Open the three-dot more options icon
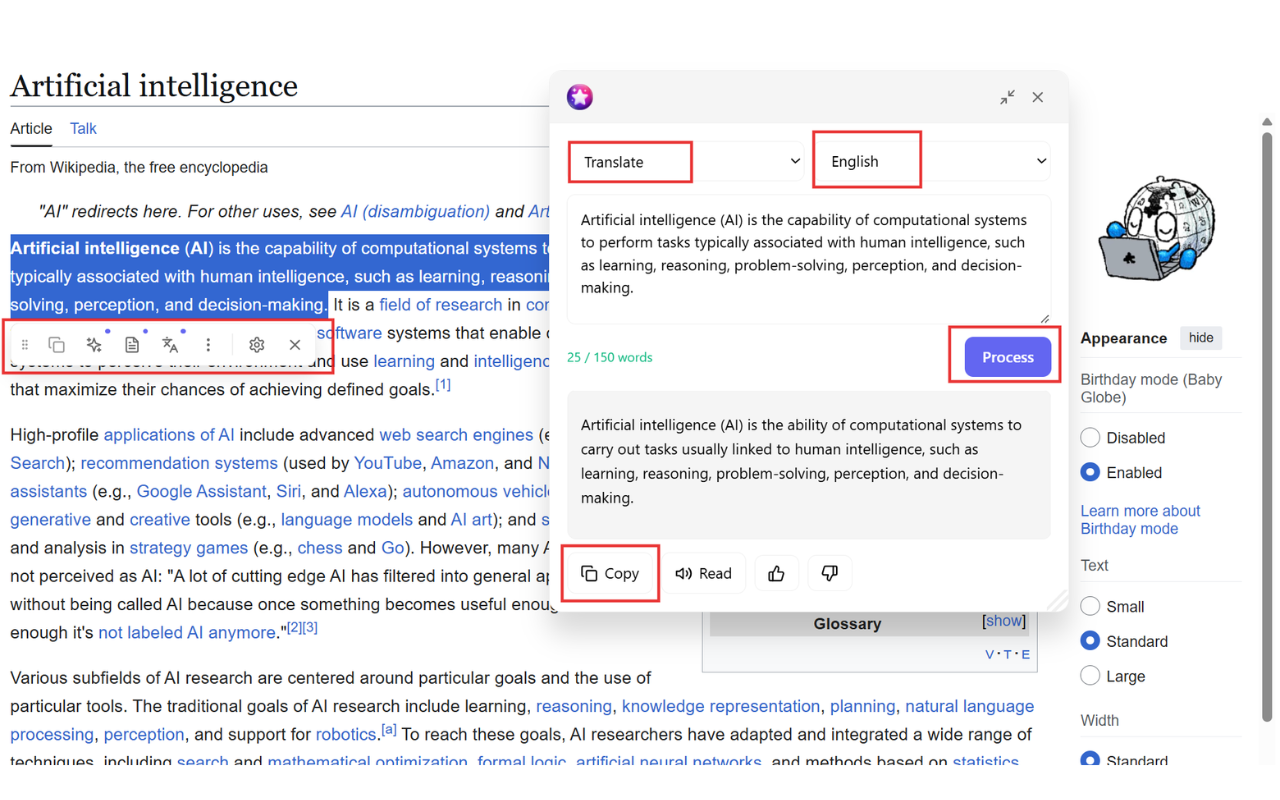 (x=208, y=344)
